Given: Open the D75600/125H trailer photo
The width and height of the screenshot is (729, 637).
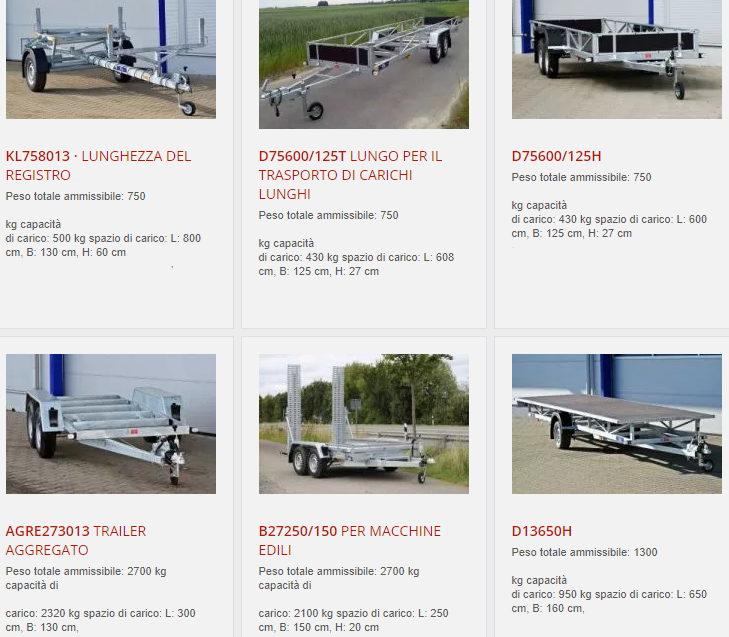Looking at the screenshot, I should 616,59.
